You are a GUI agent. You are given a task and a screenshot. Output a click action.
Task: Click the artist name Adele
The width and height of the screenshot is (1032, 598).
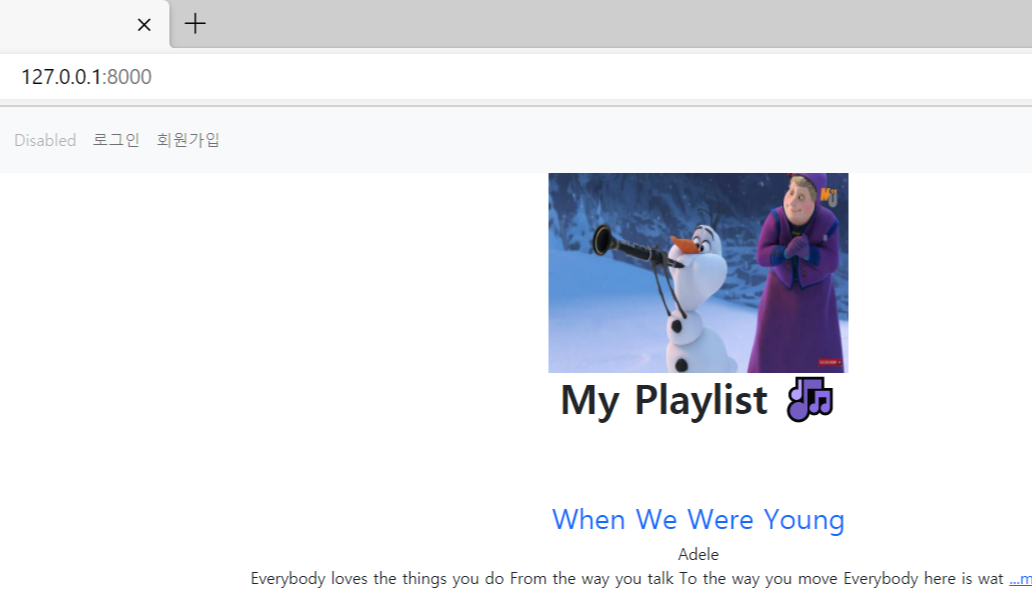(x=698, y=555)
